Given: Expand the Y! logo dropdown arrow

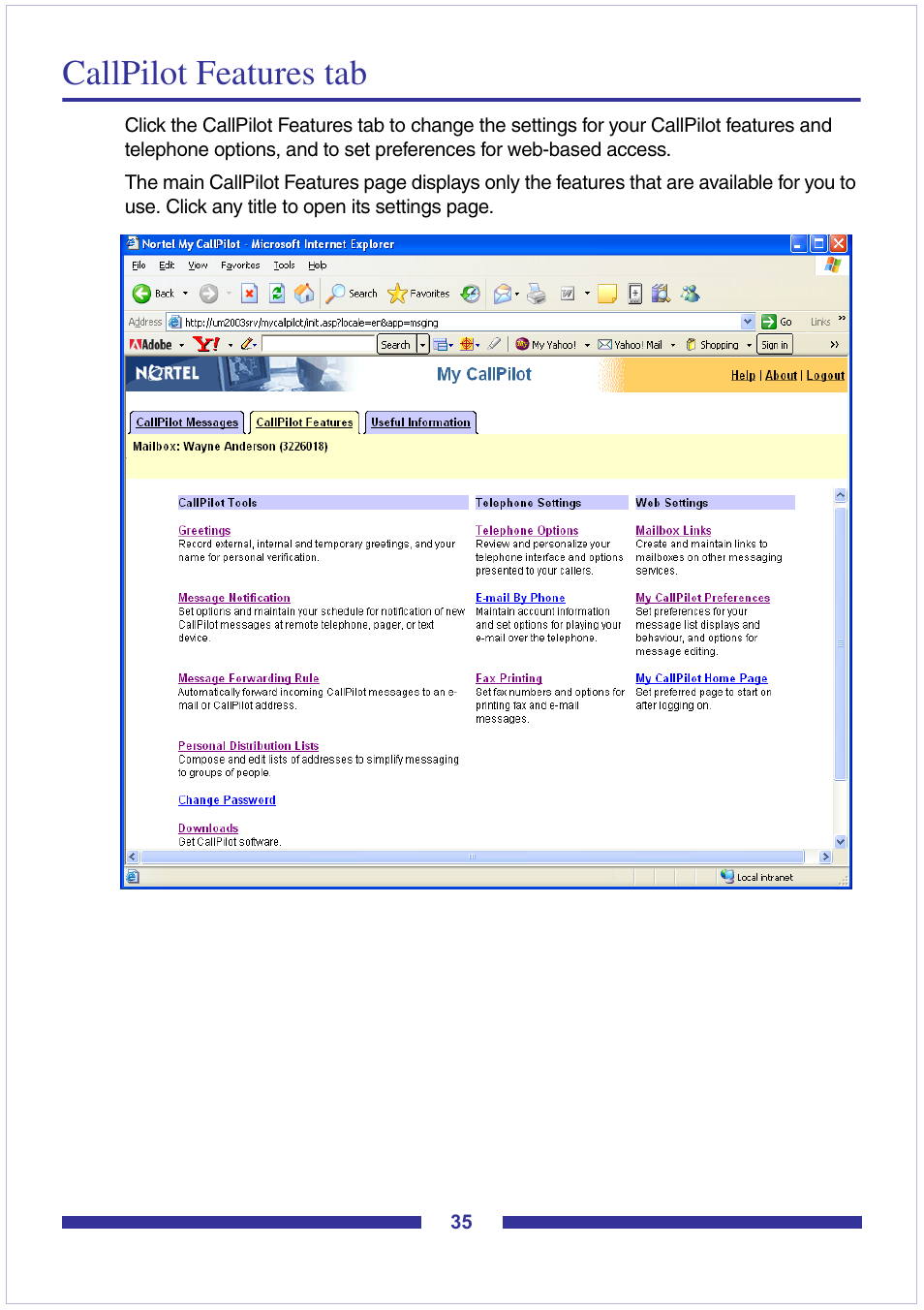Looking at the screenshot, I should point(230,345).
